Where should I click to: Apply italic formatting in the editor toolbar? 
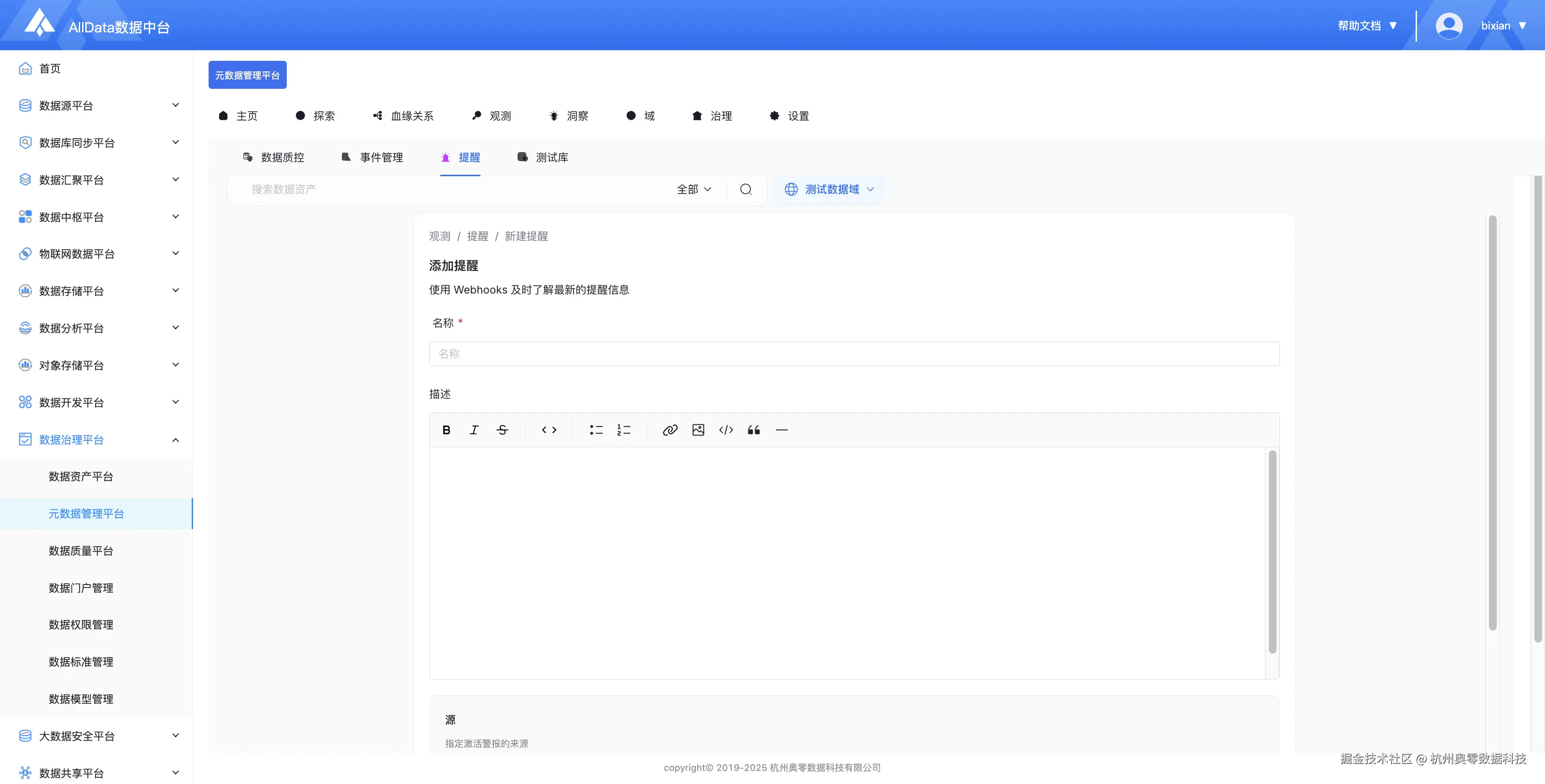click(474, 430)
